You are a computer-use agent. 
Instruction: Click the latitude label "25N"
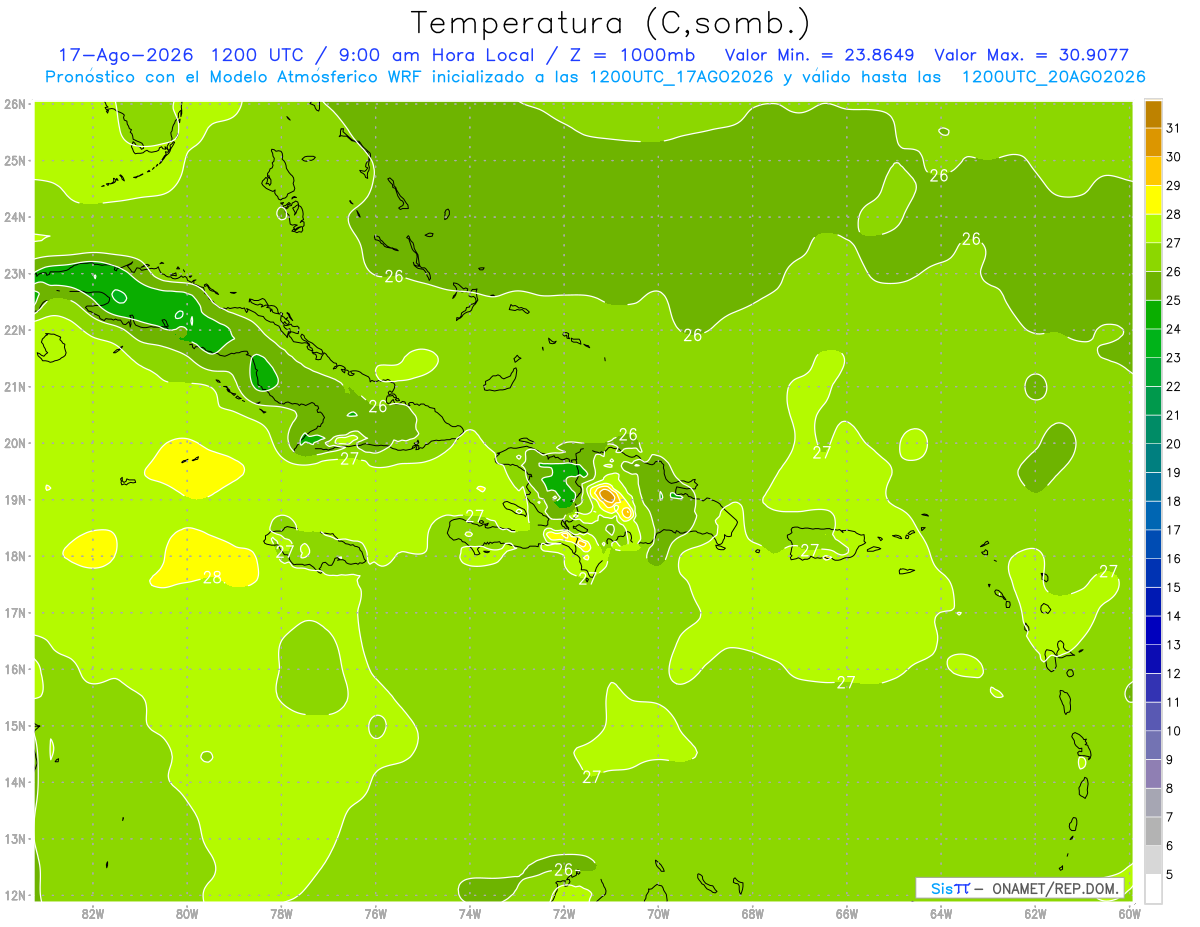[x=15, y=161]
